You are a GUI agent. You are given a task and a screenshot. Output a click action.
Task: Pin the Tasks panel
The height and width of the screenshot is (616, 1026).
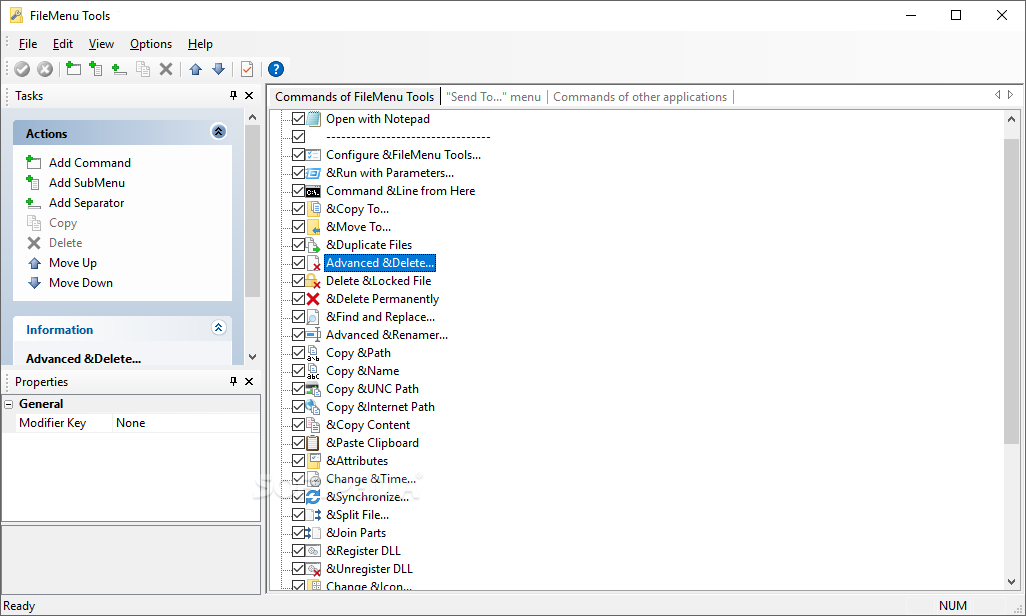click(234, 96)
